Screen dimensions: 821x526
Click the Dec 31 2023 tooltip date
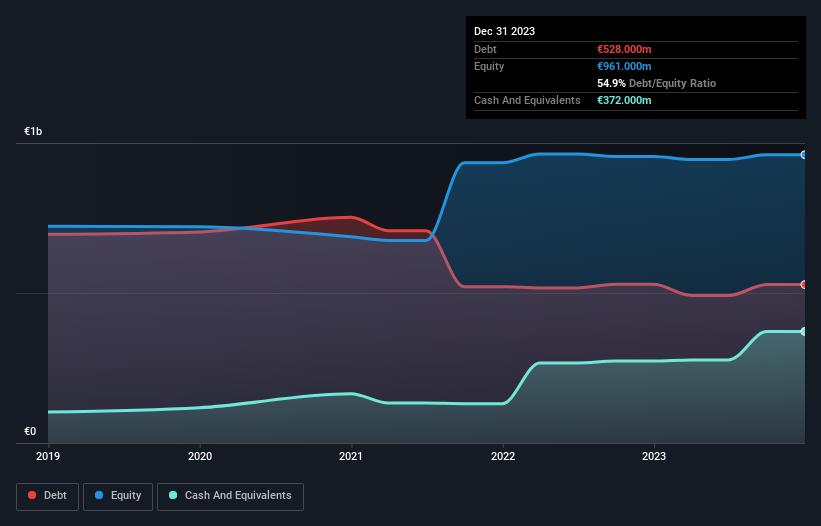point(504,31)
